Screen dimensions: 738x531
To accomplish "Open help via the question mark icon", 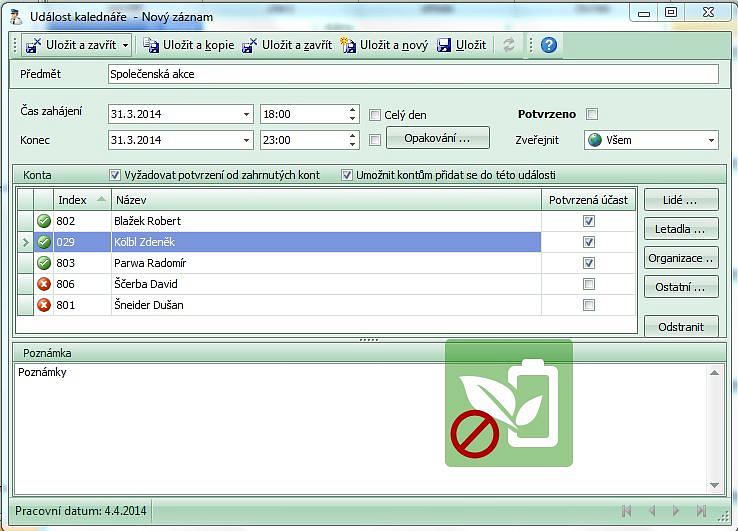I will tap(548, 45).
